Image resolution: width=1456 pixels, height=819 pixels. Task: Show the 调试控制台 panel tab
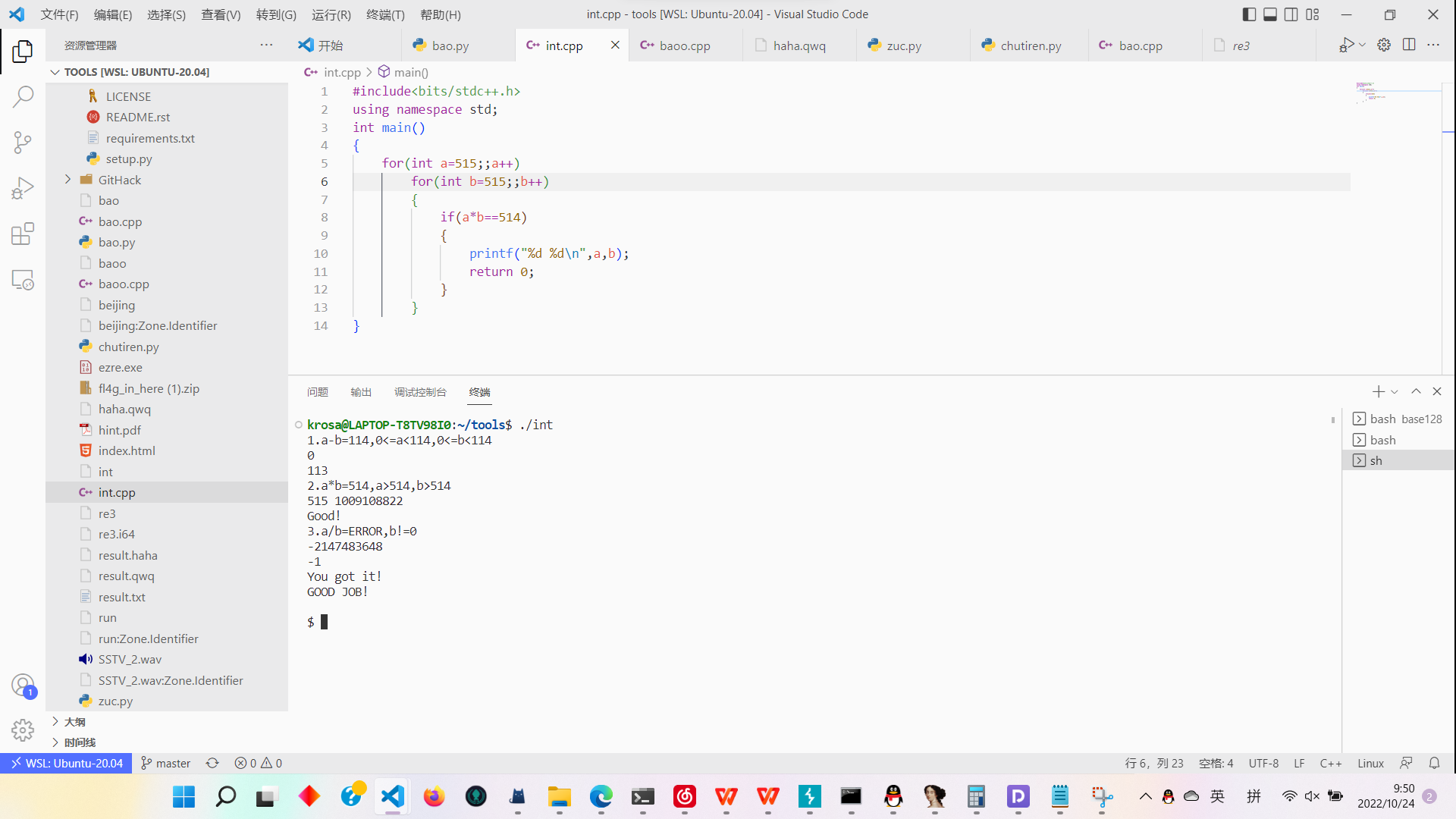pyautogui.click(x=420, y=392)
